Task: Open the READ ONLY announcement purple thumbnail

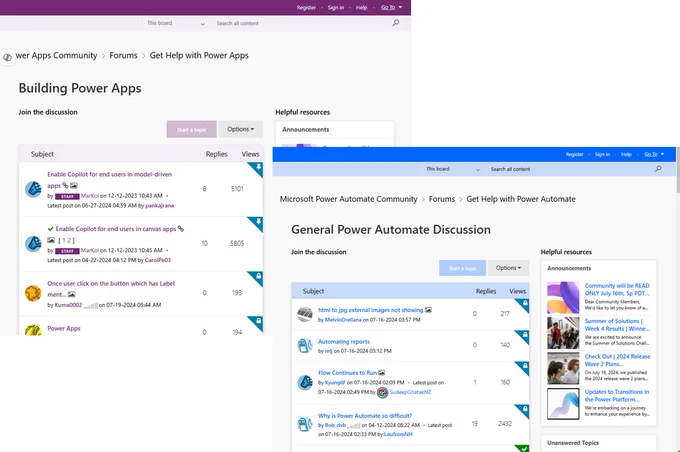Action: point(563,298)
